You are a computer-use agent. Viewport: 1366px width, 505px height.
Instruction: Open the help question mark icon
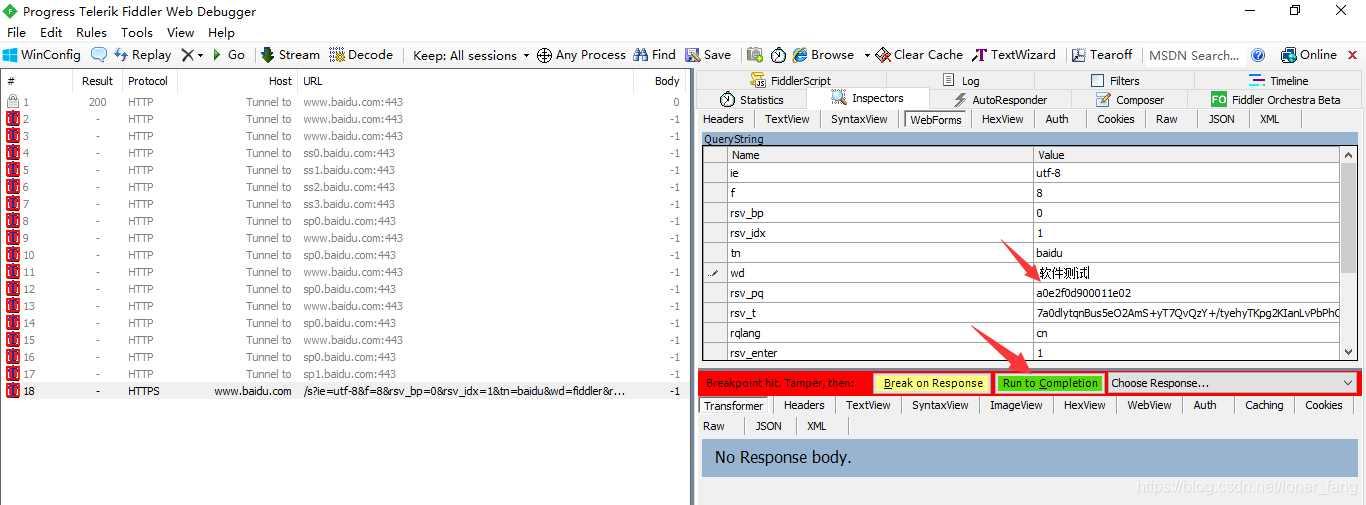[1258, 55]
